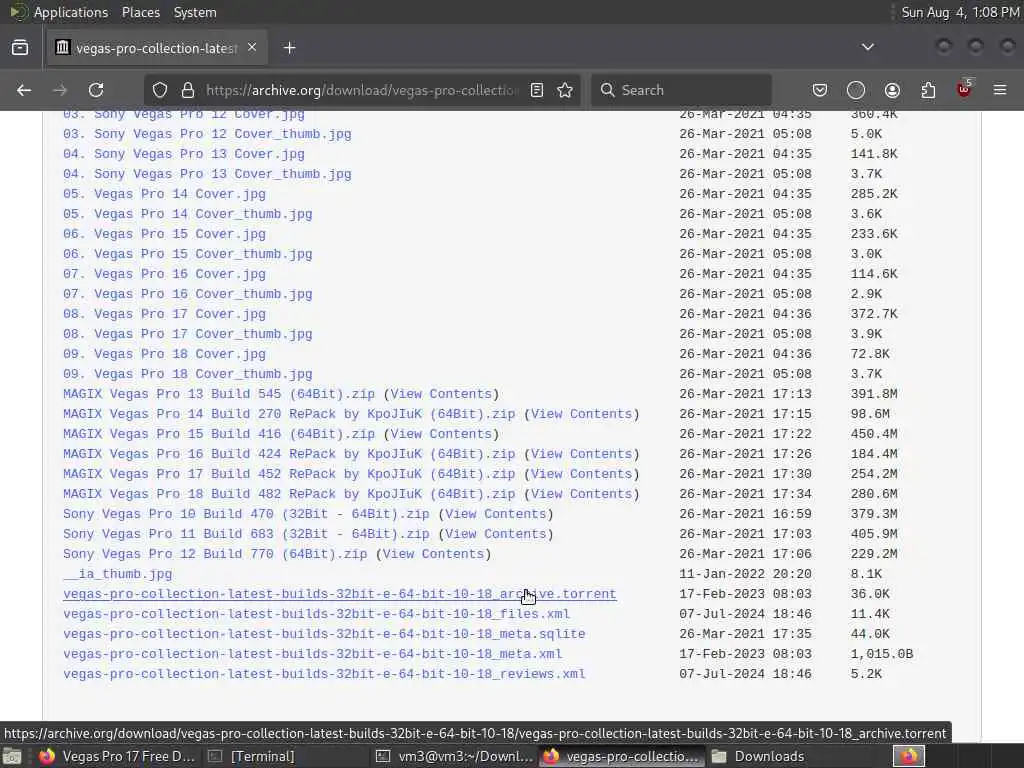The height and width of the screenshot is (768, 1024).
Task: Open the __ia_thumb.jpg file link
Action: [118, 574]
